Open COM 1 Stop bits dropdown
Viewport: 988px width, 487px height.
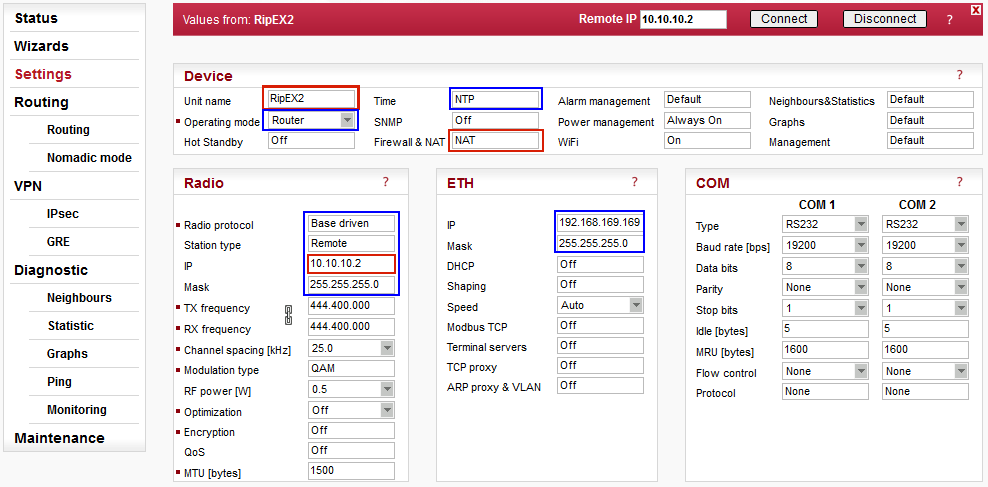(825, 308)
